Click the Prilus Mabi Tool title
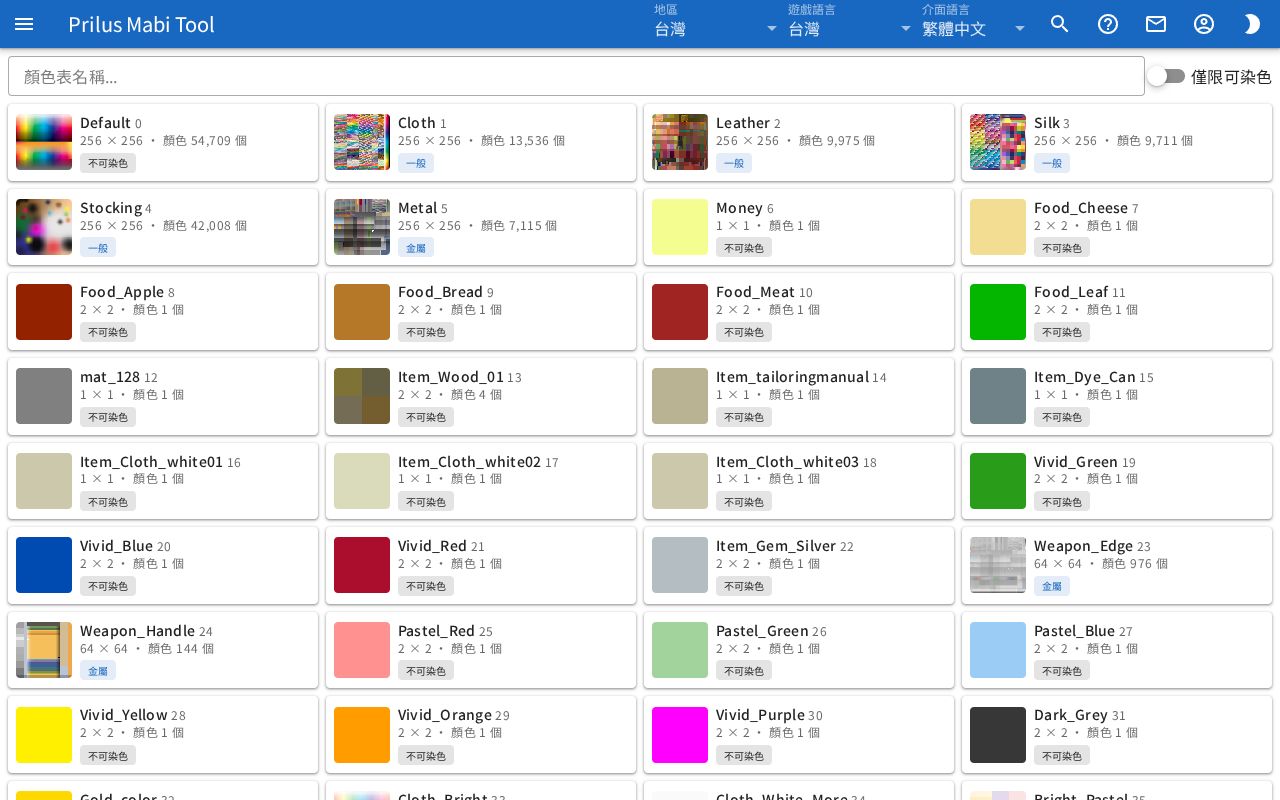The image size is (1280, 800). coord(141,24)
